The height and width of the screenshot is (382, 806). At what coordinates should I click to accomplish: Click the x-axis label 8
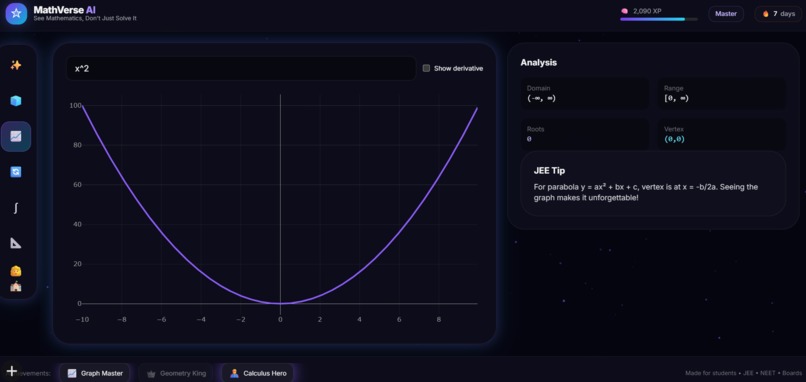pos(438,319)
